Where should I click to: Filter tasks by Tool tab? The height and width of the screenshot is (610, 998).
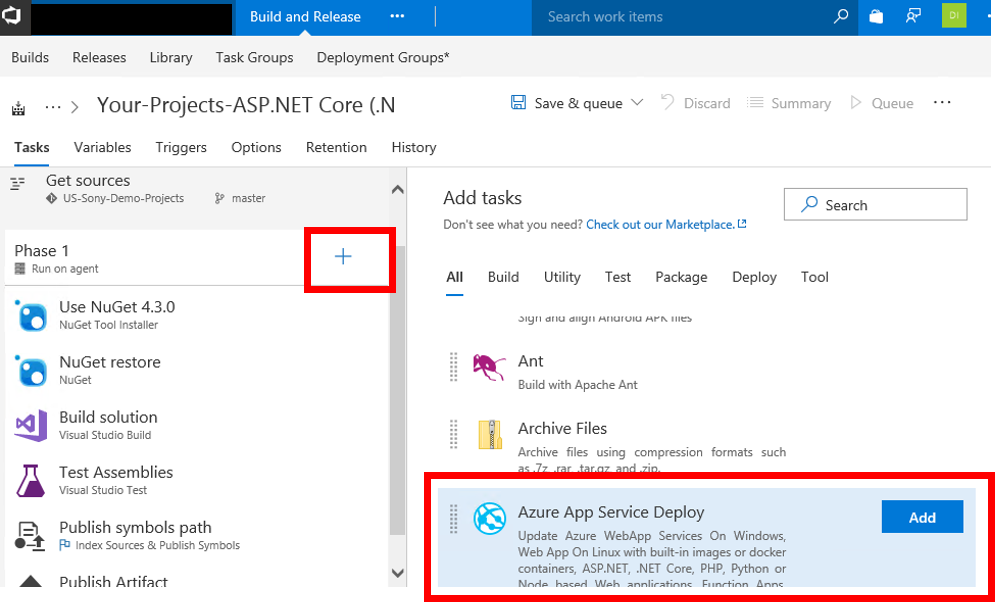(815, 278)
